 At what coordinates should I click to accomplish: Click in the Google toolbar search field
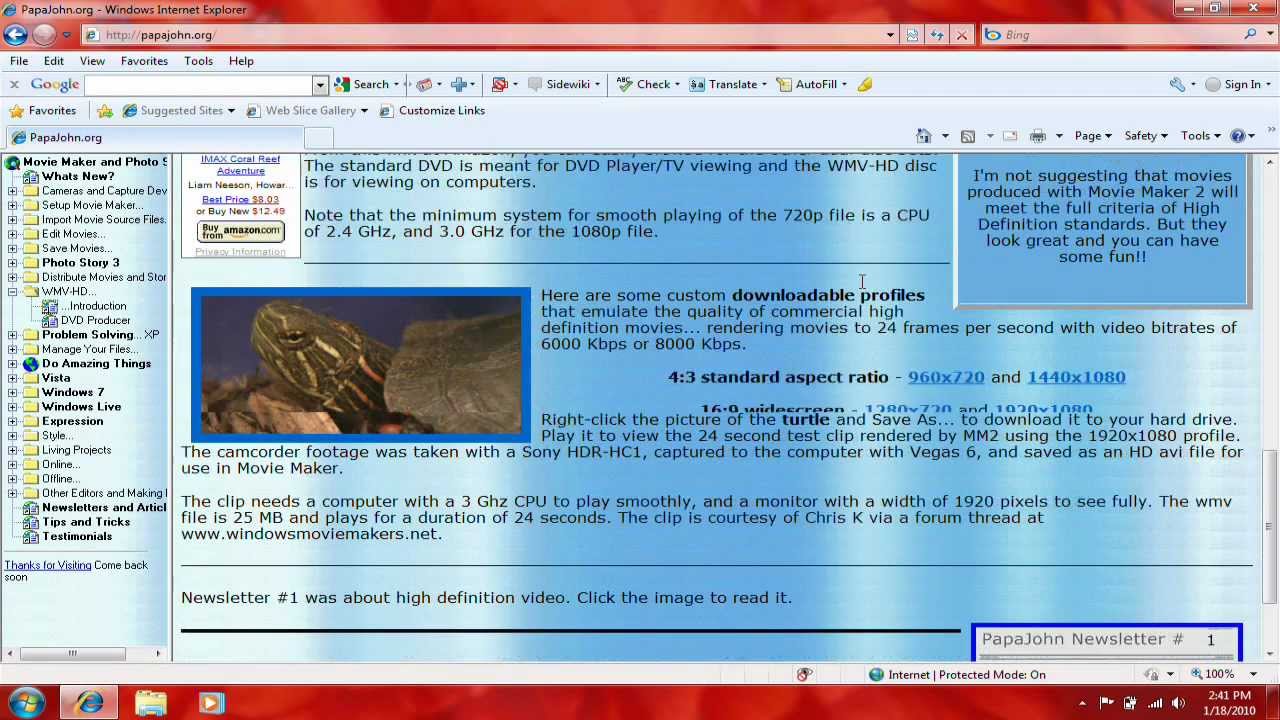(197, 85)
